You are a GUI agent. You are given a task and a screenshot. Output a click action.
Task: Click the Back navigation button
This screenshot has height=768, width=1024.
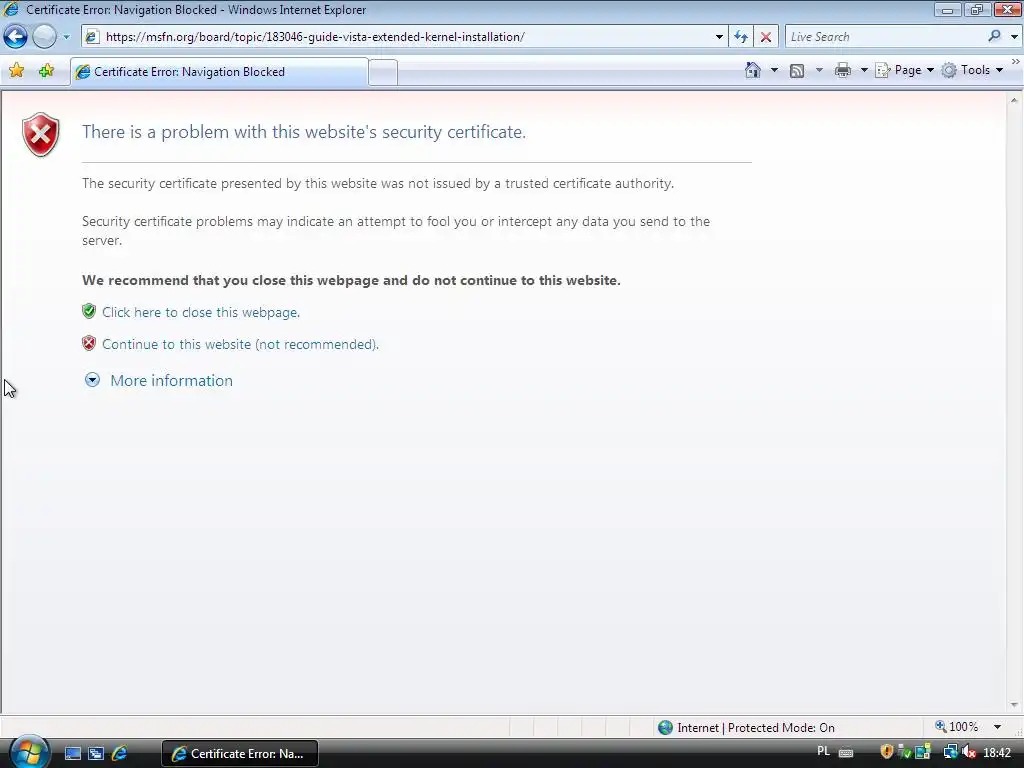point(15,37)
